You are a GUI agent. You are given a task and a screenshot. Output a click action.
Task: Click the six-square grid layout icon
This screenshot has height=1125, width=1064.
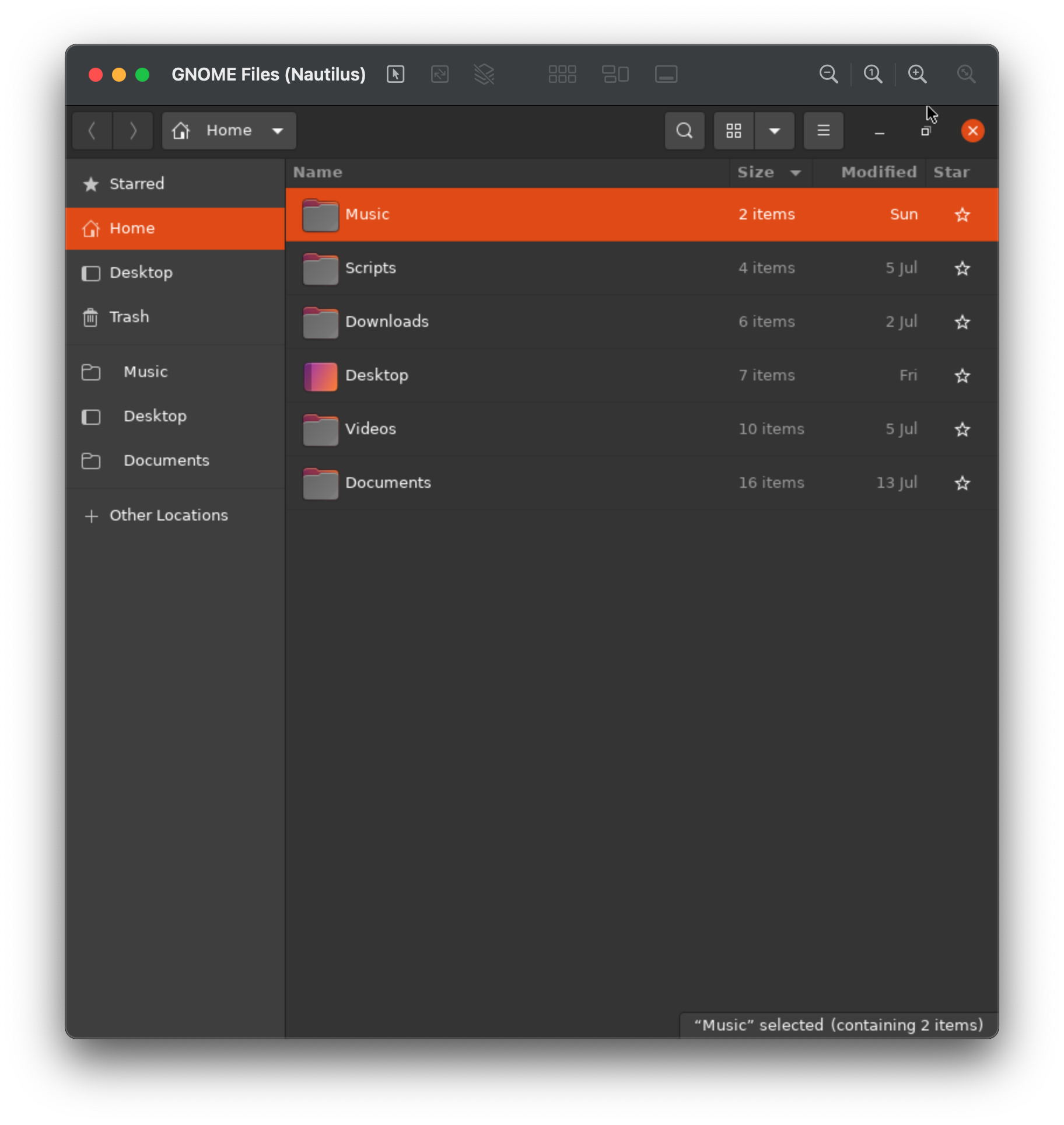pyautogui.click(x=562, y=74)
